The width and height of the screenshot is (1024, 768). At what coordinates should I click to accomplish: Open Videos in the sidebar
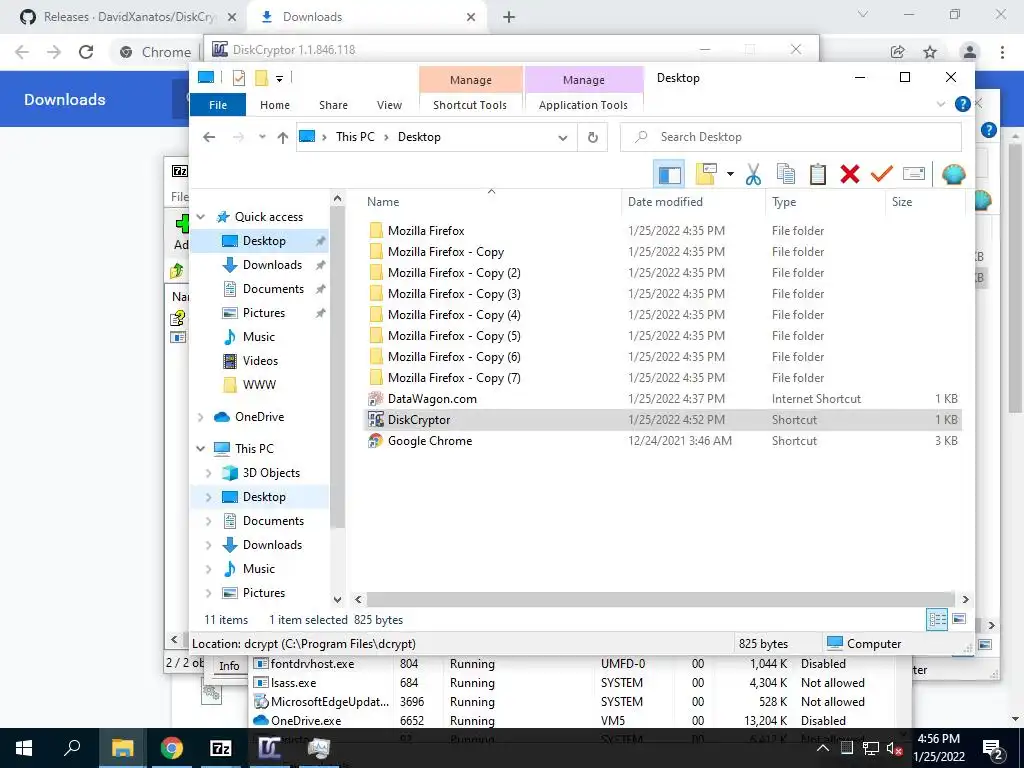260,360
